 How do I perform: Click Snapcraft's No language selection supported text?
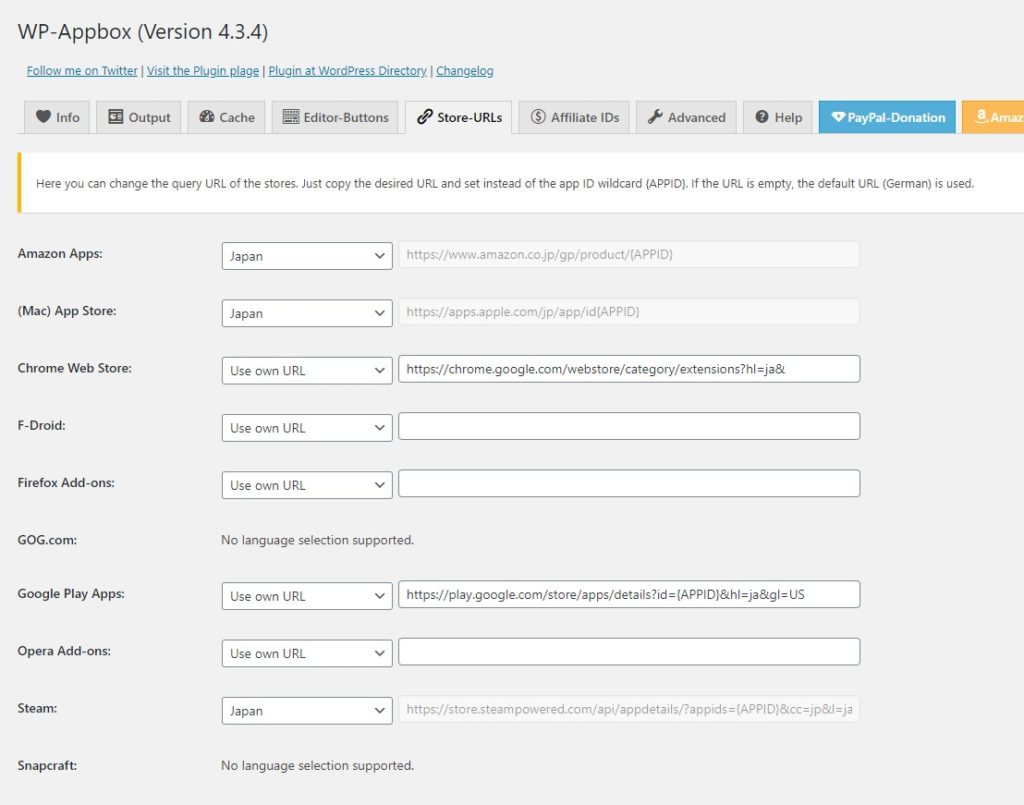click(x=317, y=765)
